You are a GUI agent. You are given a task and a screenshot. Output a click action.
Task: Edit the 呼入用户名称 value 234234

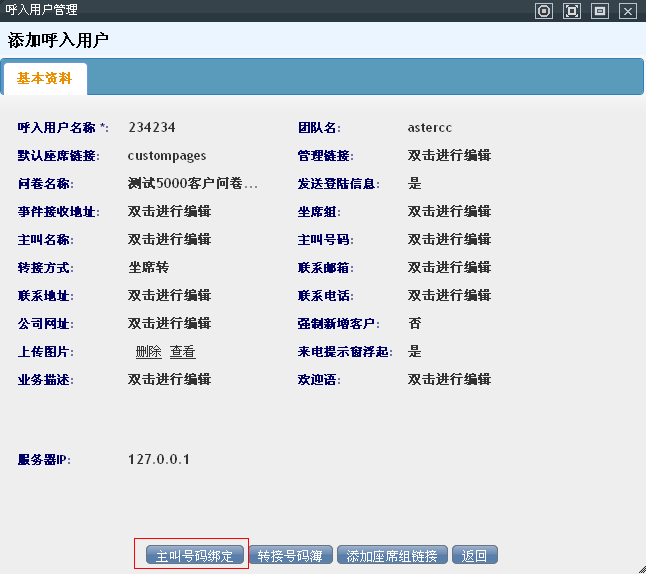coord(152,128)
